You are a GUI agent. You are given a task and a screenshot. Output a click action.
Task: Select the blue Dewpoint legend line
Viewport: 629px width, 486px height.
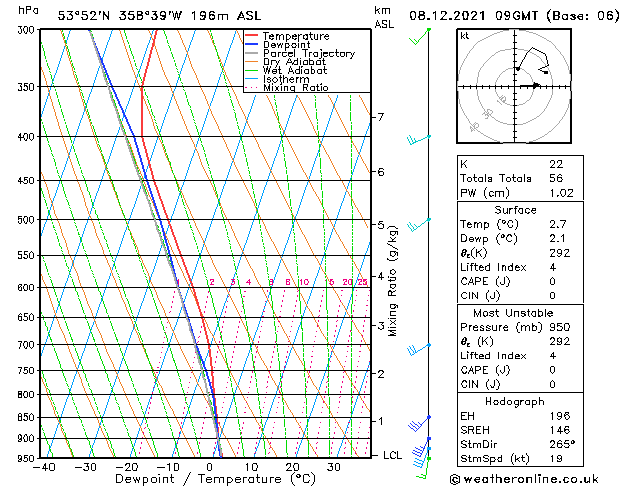(x=252, y=45)
